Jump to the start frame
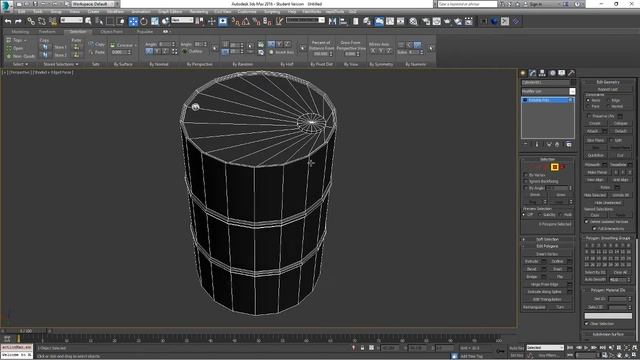Screen dimensions: 640x360 pos(570,348)
